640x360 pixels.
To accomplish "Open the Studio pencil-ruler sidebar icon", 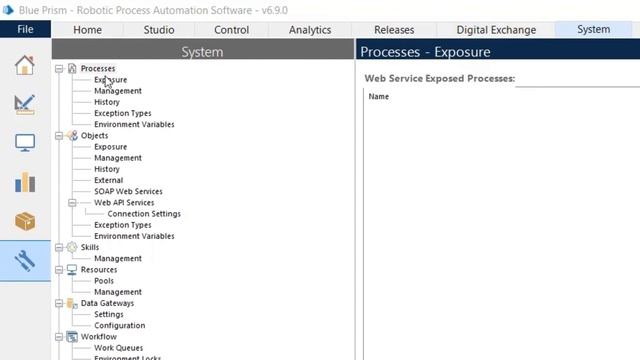I will tap(24, 104).
